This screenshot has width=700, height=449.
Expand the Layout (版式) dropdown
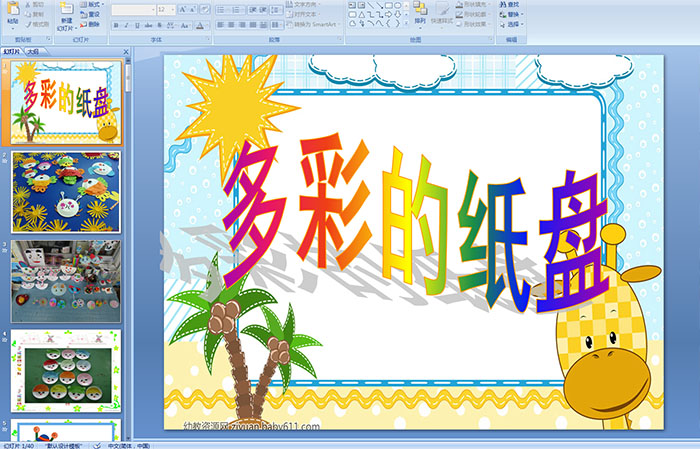[95, 5]
